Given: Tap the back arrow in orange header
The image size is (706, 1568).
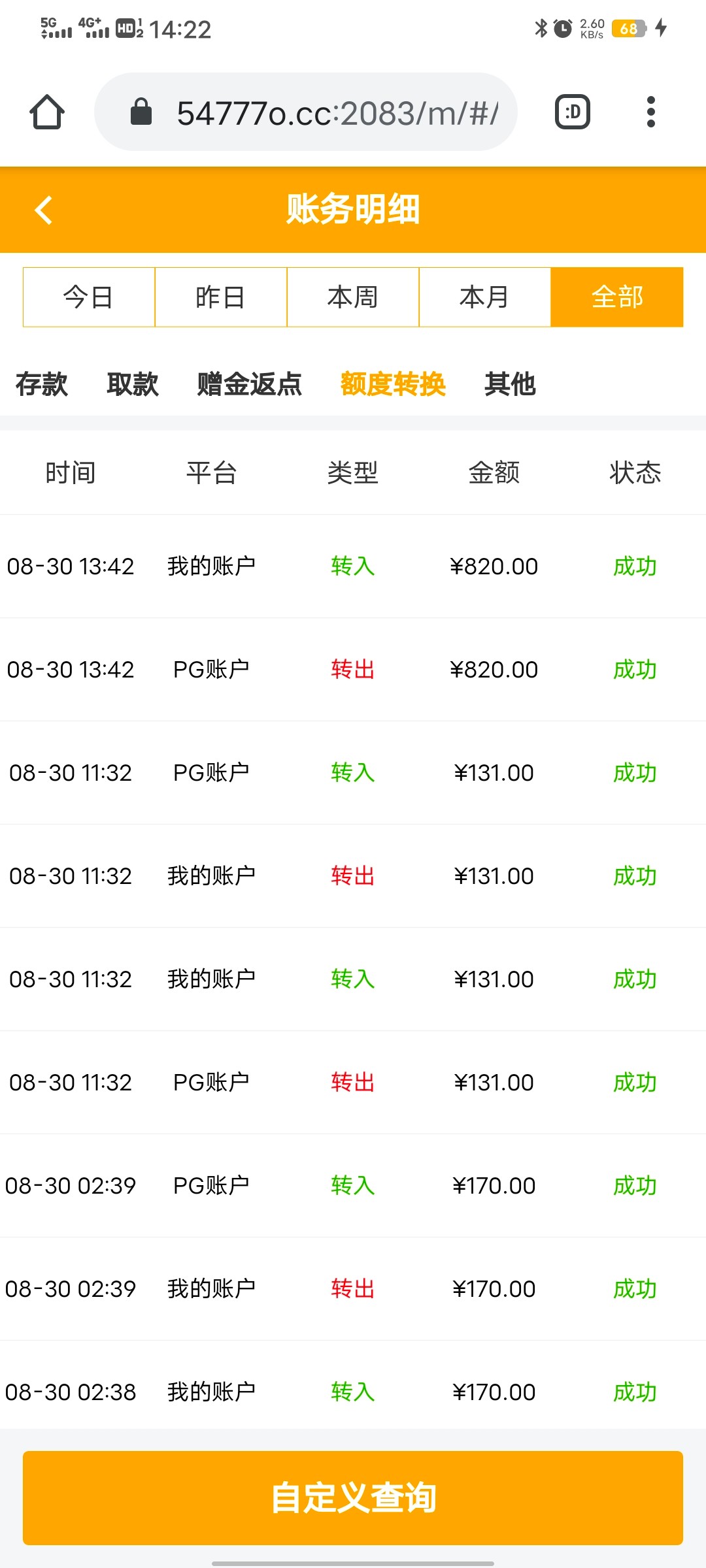Looking at the screenshot, I should point(44,210).
